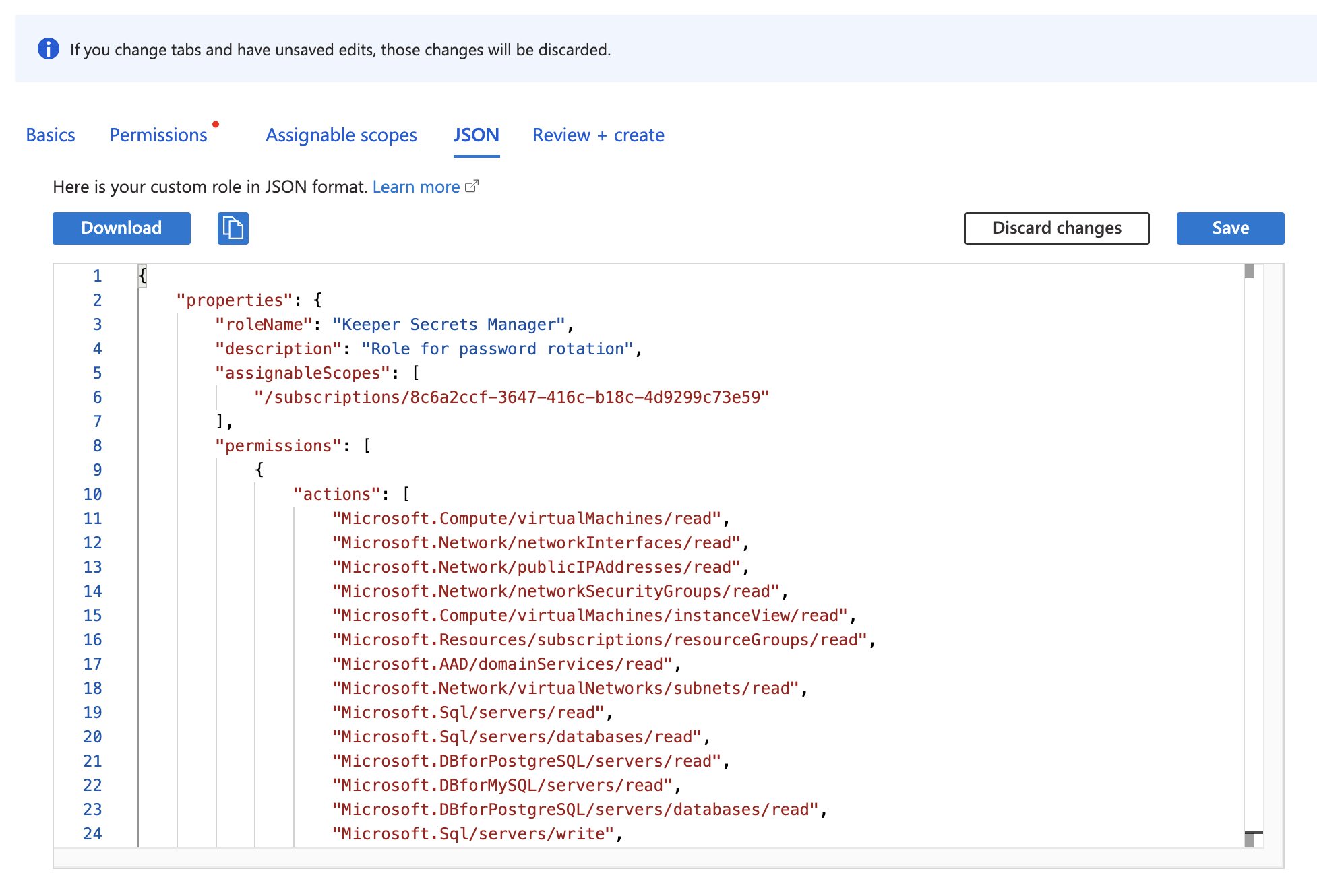The image size is (1317, 896).
Task: Download the custom role JSON
Action: [121, 228]
